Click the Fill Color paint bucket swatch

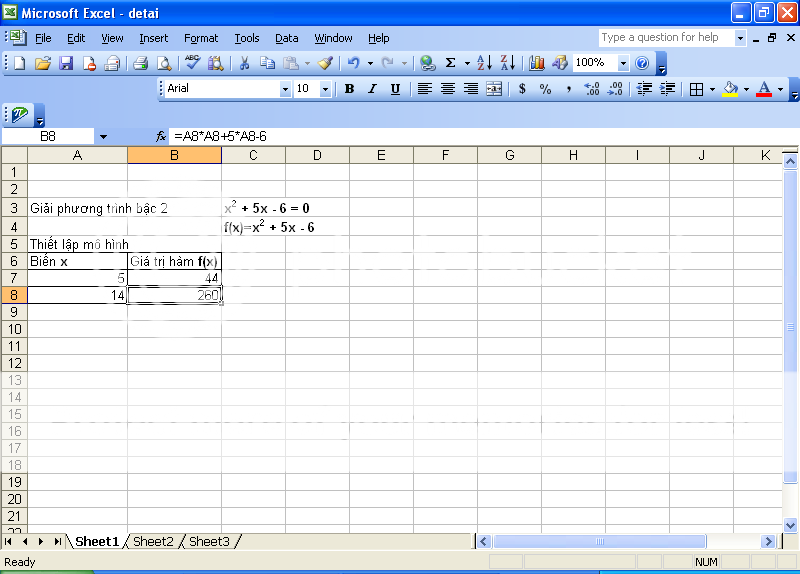click(729, 89)
